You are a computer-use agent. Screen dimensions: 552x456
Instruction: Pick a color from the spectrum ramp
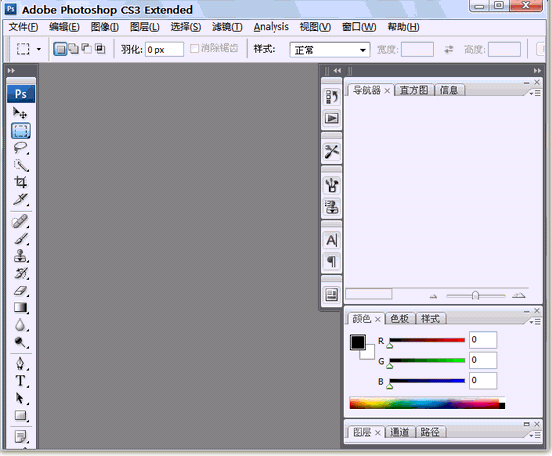pyautogui.click(x=427, y=403)
